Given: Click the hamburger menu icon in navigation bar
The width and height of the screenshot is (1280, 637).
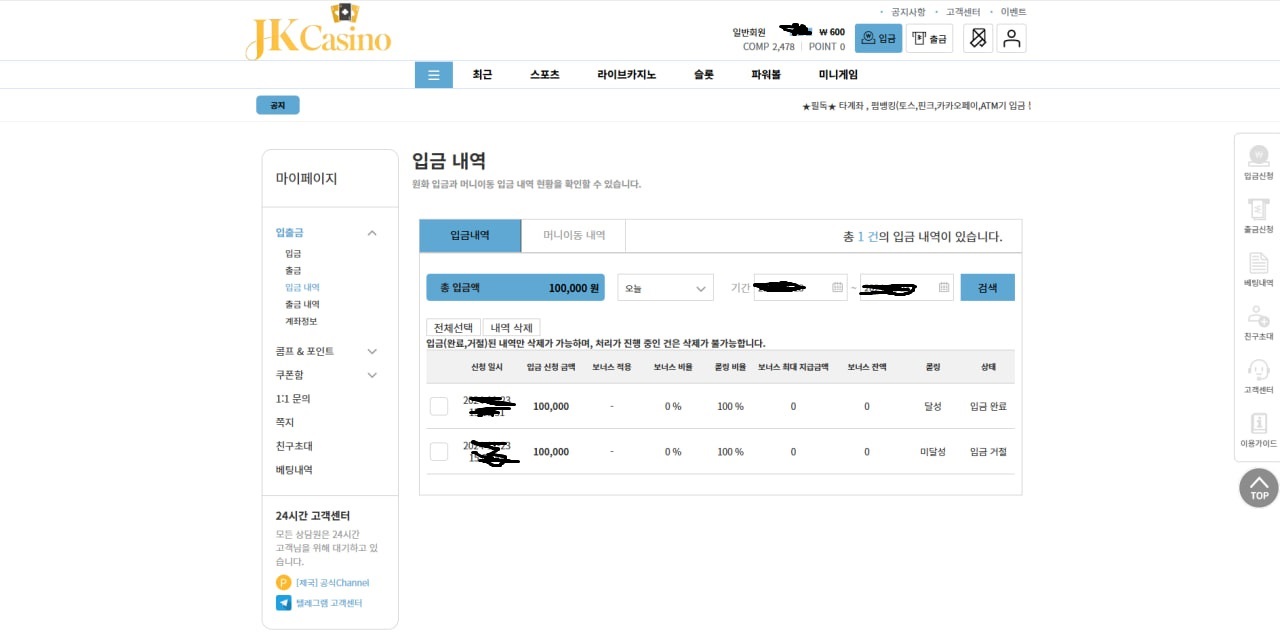Looking at the screenshot, I should pos(433,75).
